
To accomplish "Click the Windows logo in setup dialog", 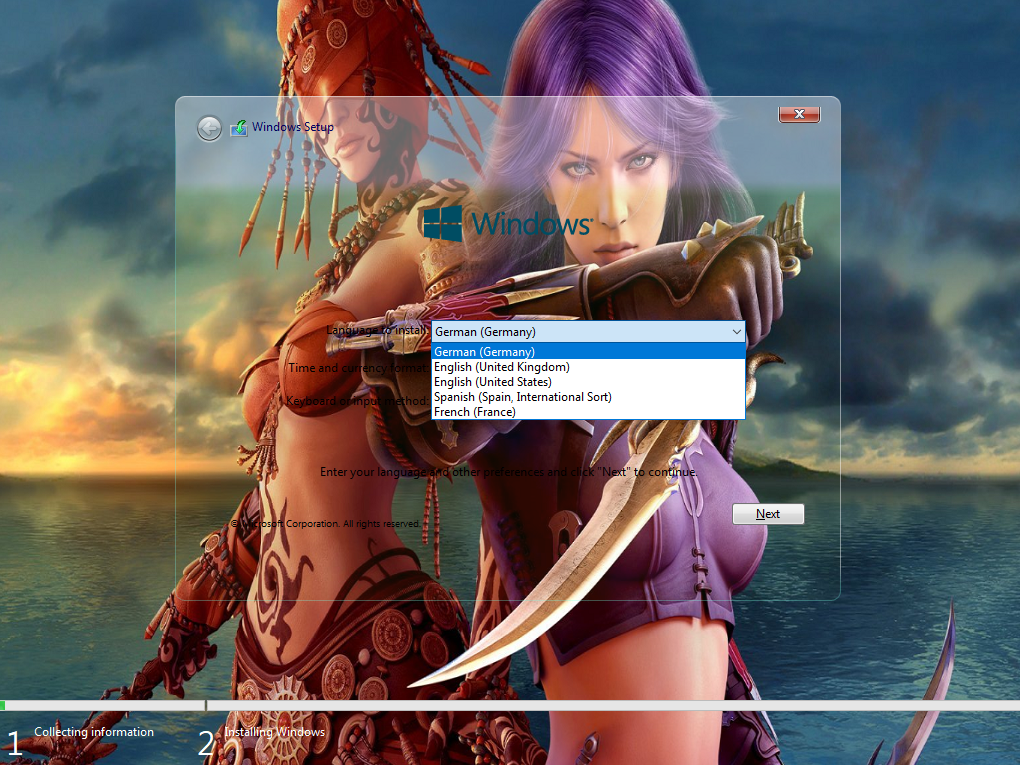I will (507, 223).
